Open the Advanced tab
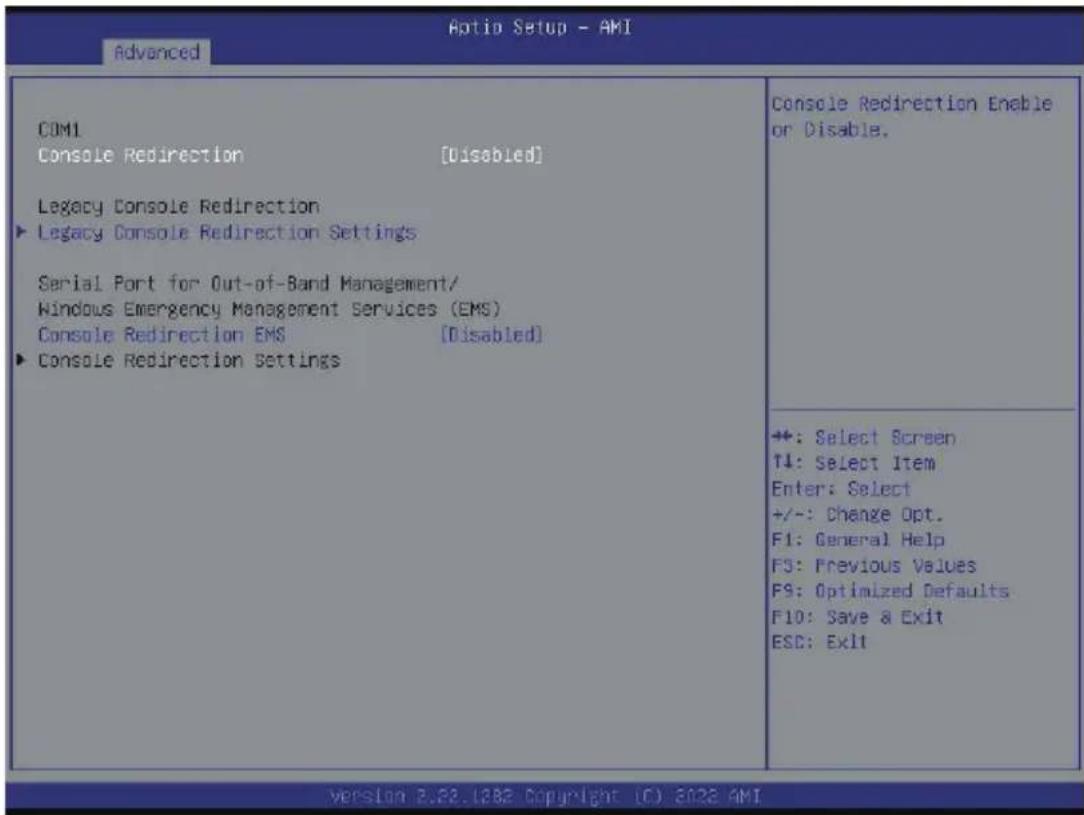Screen dimensions: 1084x815 tap(156, 53)
